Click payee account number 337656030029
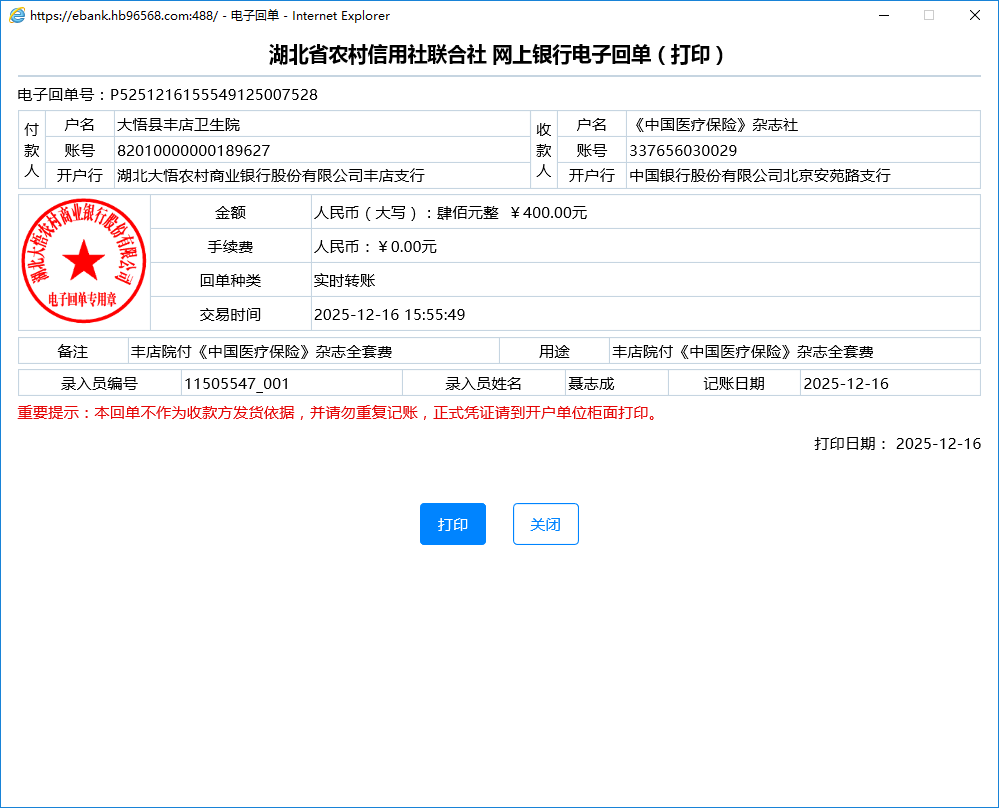Viewport: 999px width, 808px height. click(x=683, y=151)
